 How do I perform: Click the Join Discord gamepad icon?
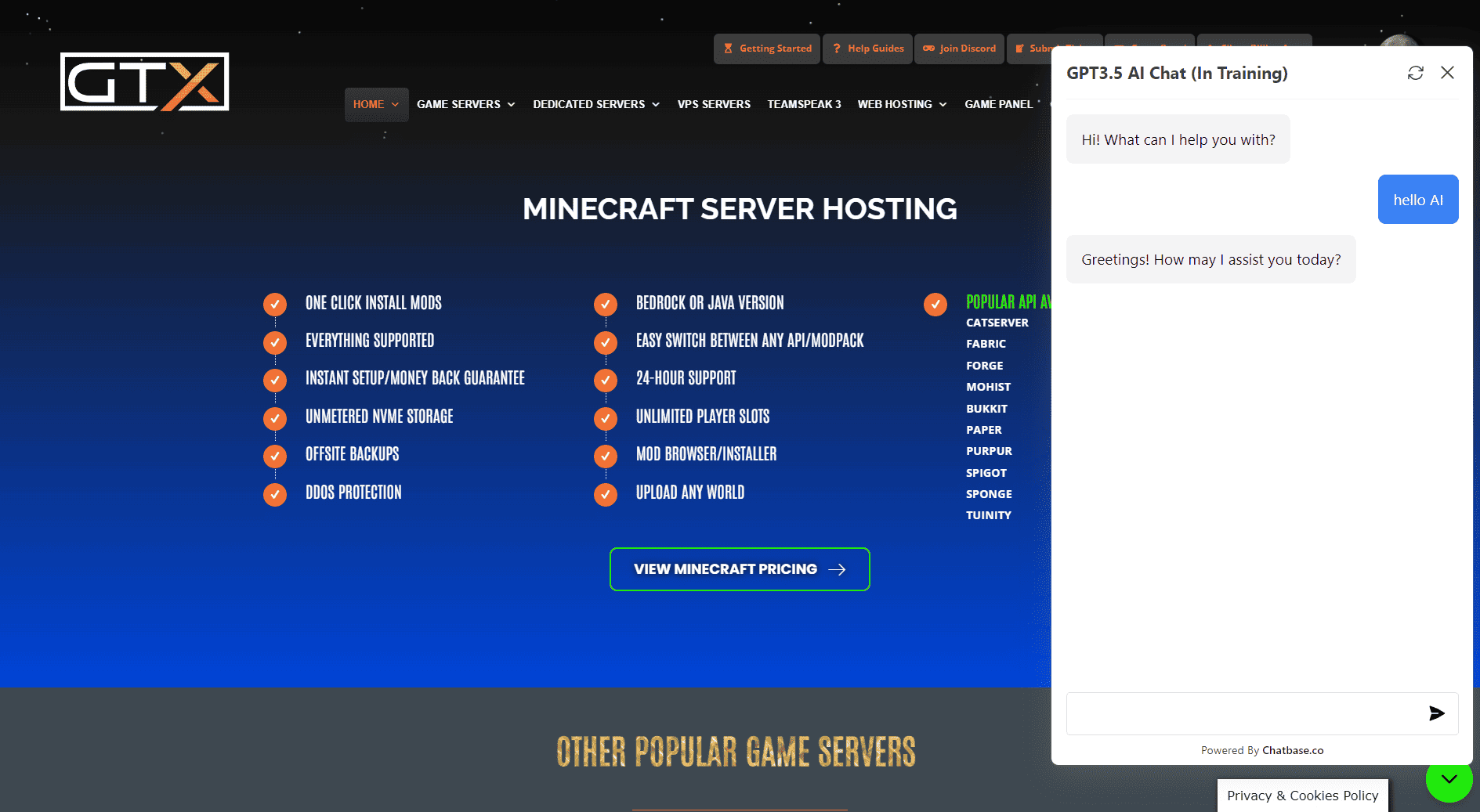pos(928,49)
